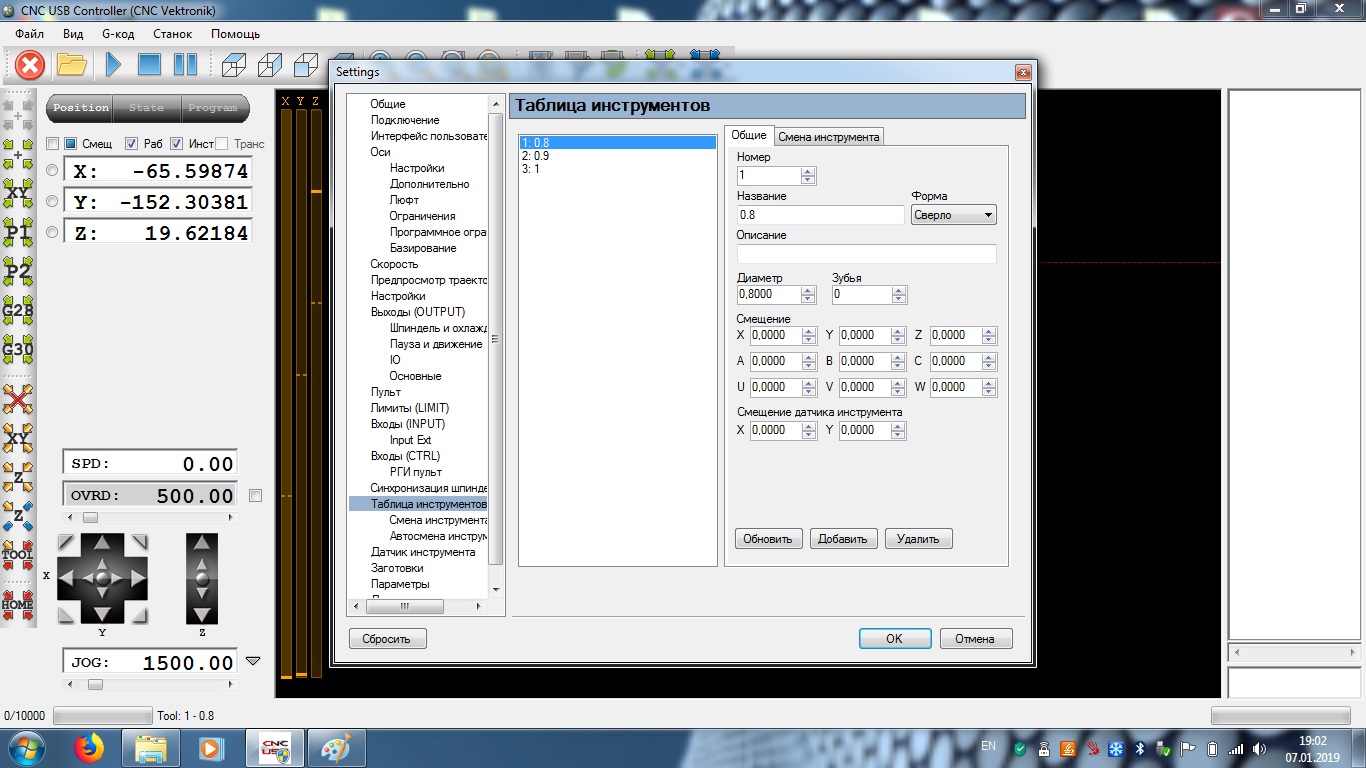The height and width of the screenshot is (768, 1366).
Task: Start the program with the play icon
Action: (113, 66)
